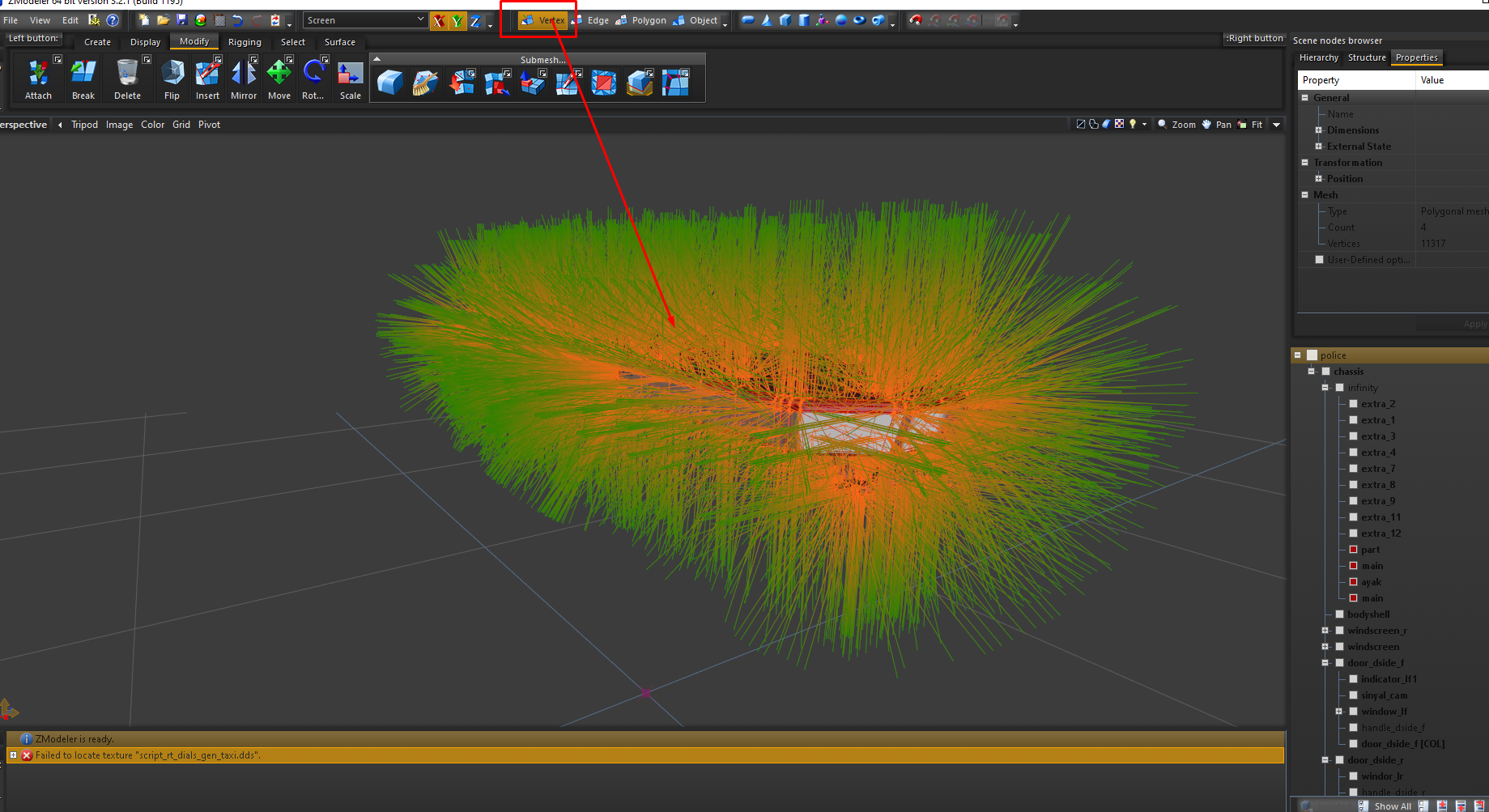Open the Rigging tab
1489x812 pixels.
245,42
